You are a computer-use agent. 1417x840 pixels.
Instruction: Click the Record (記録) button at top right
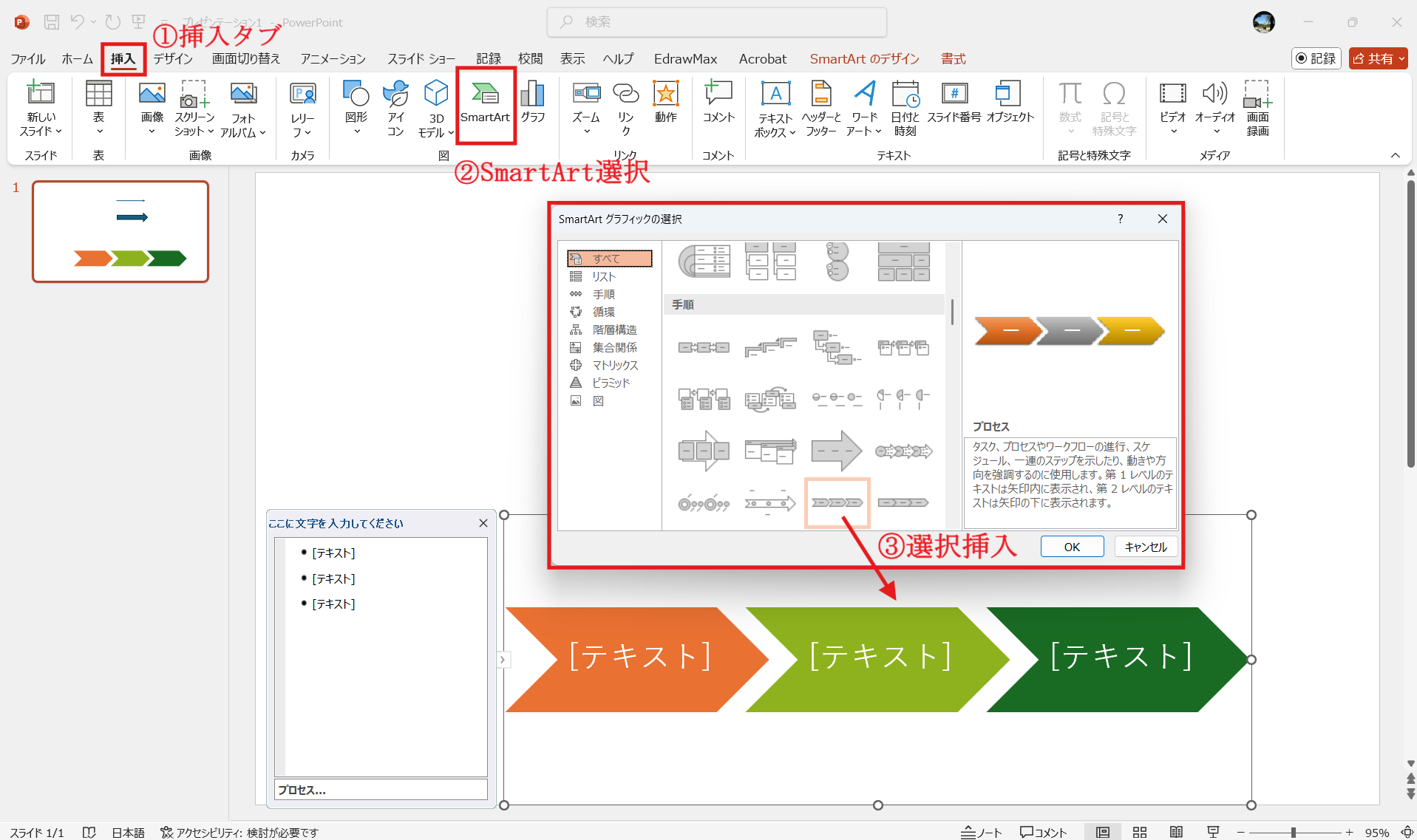click(x=1316, y=58)
